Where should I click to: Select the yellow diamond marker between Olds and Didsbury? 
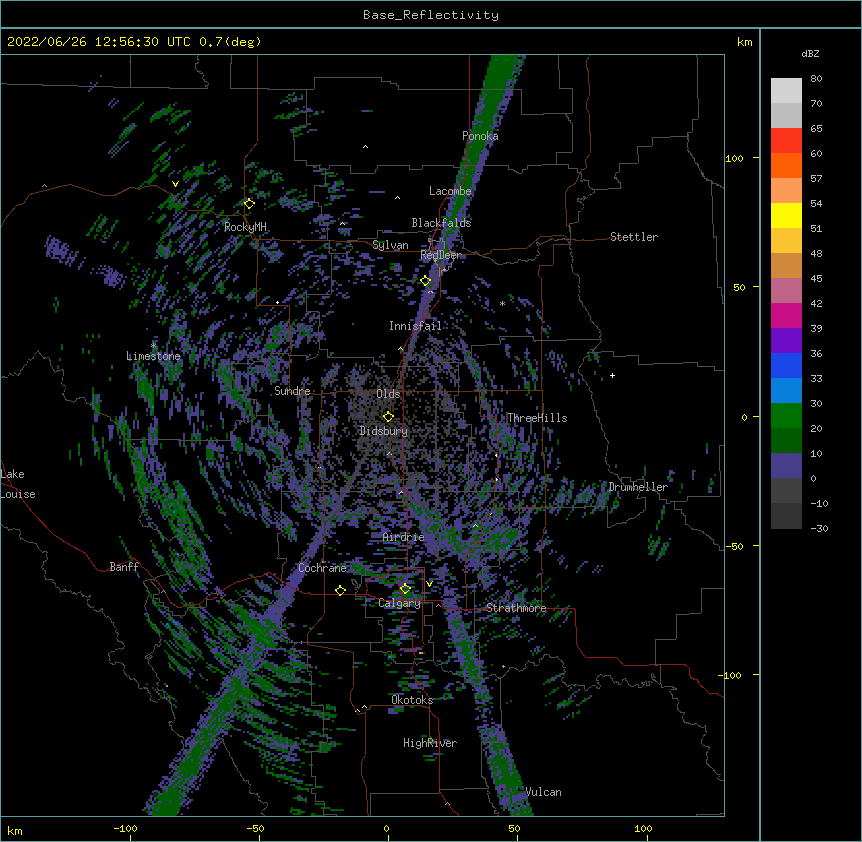click(388, 417)
